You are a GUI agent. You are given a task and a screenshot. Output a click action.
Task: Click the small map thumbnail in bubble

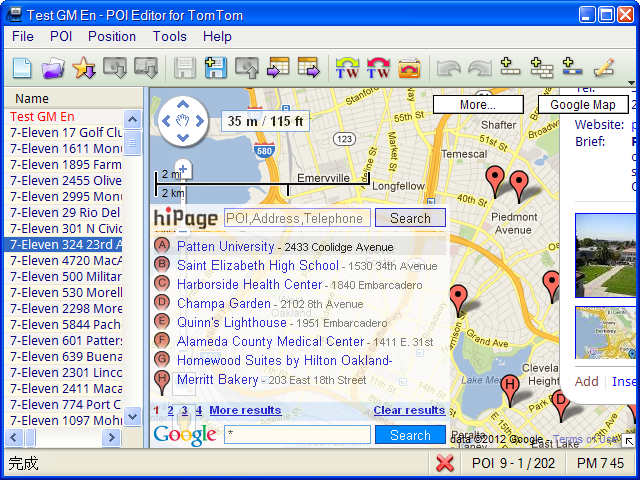point(605,333)
